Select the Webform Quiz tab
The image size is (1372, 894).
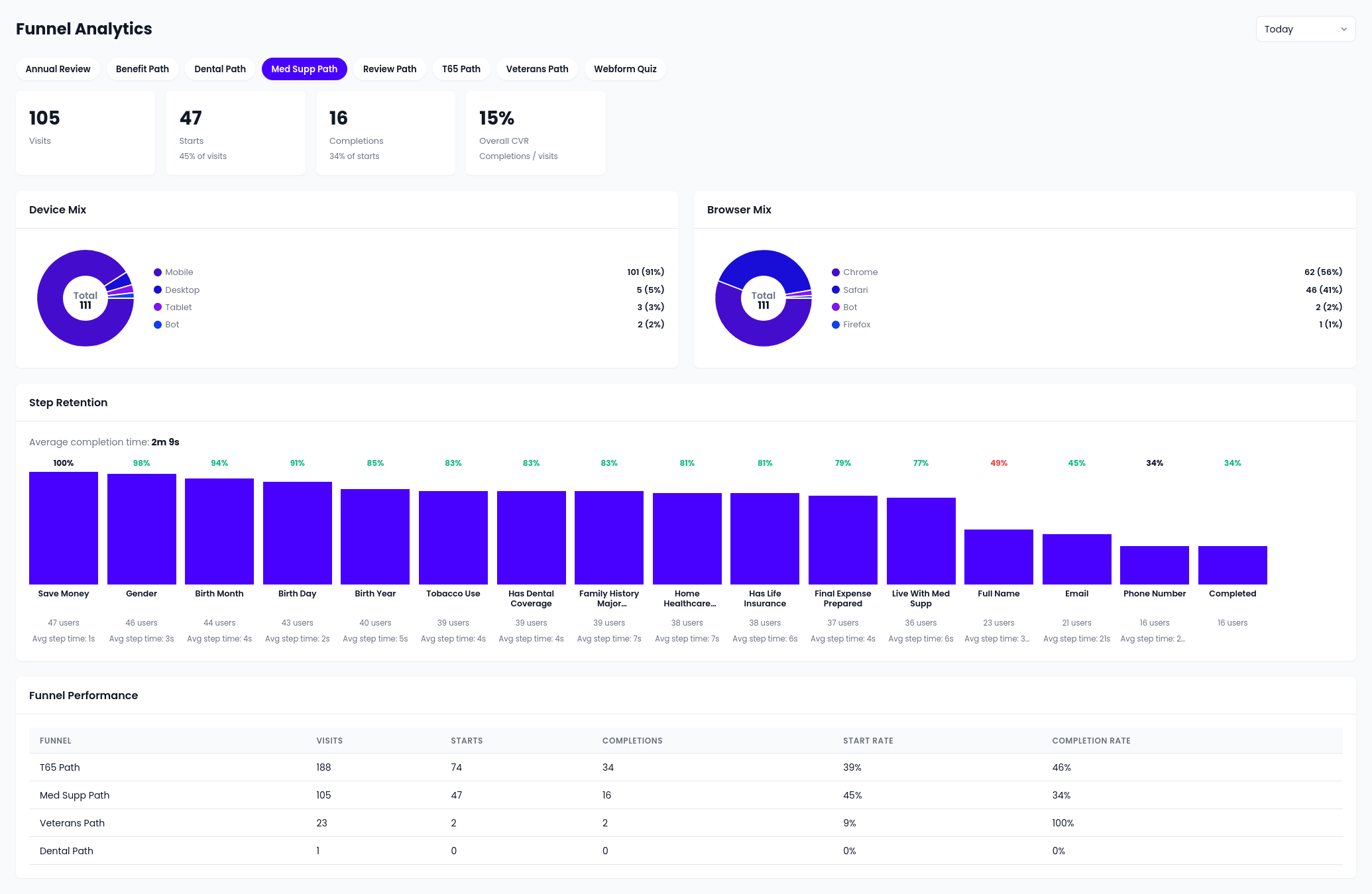pyautogui.click(x=625, y=68)
